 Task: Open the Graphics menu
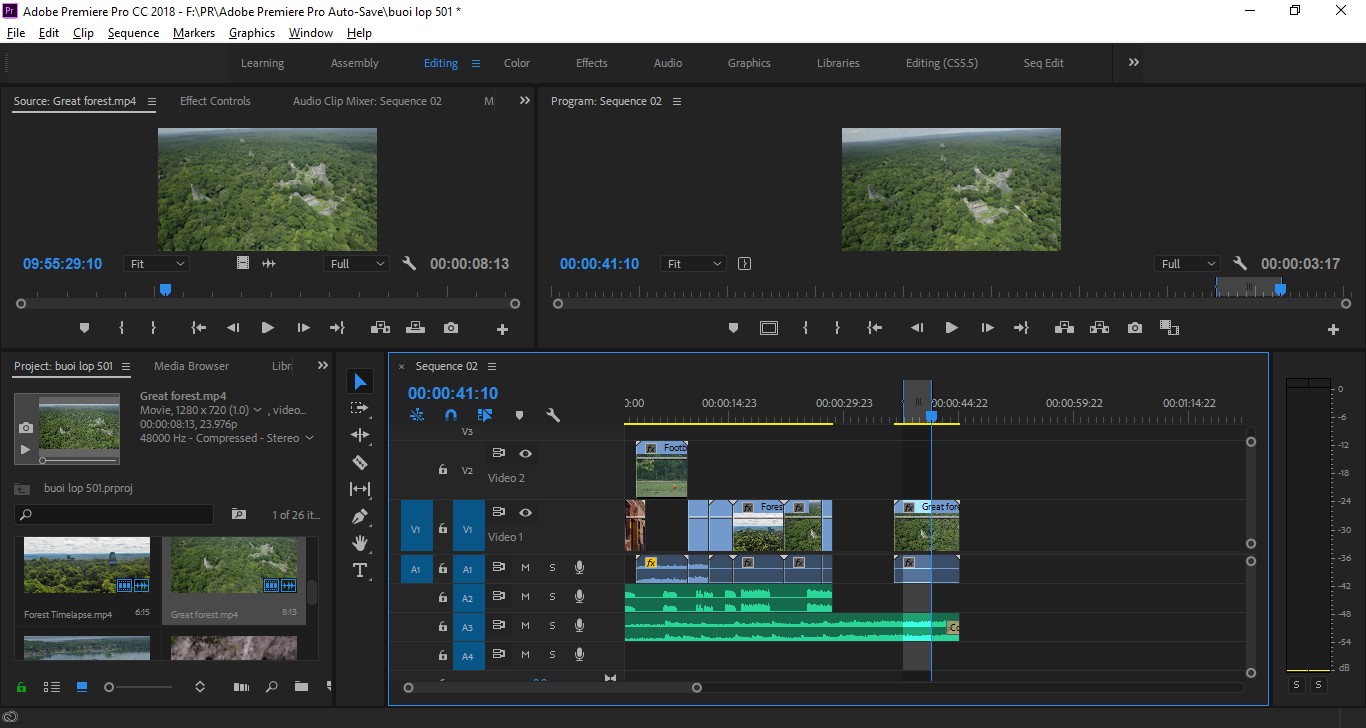(x=252, y=33)
